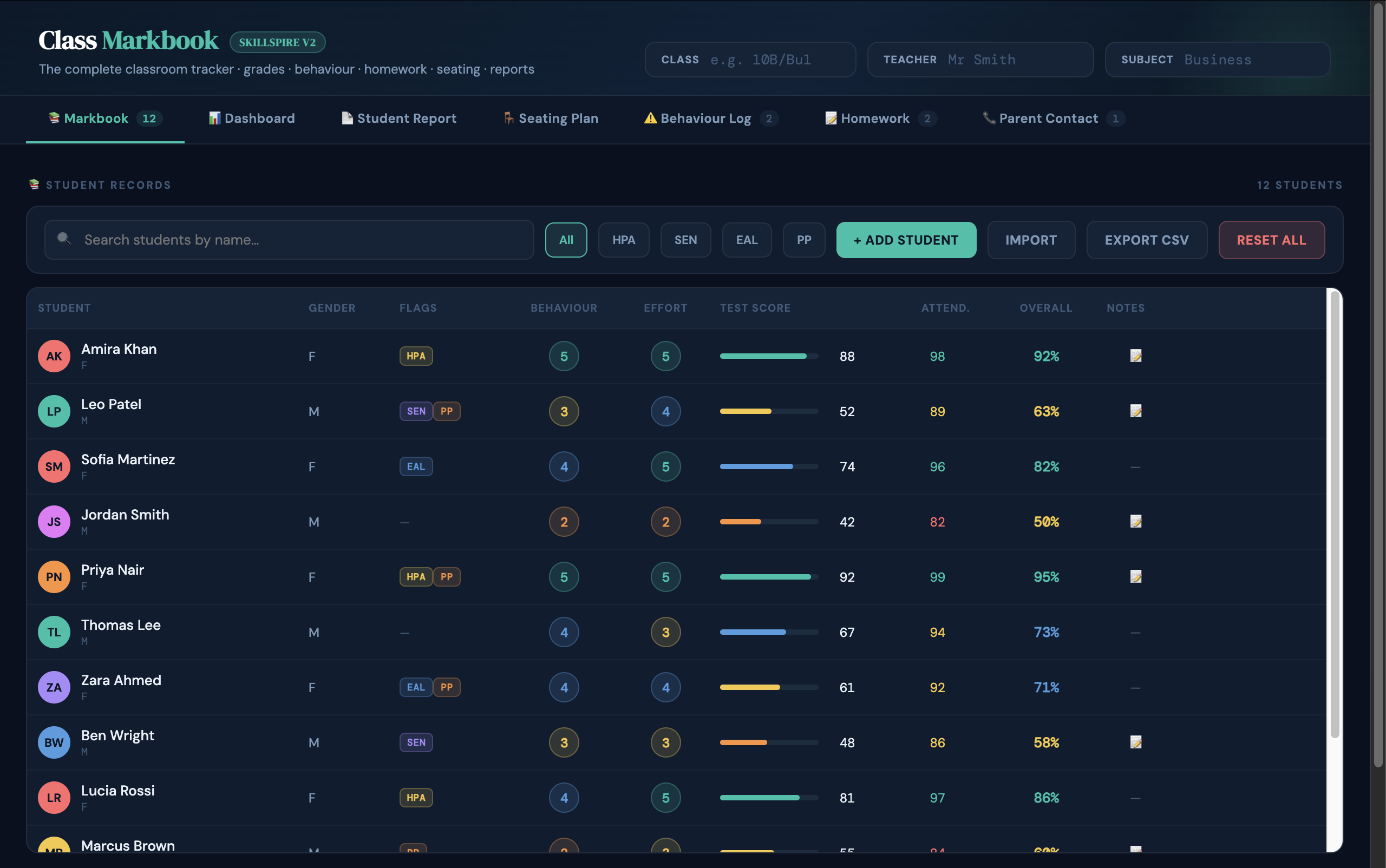
Task: Toggle the EAL filter chip
Action: [x=746, y=240]
